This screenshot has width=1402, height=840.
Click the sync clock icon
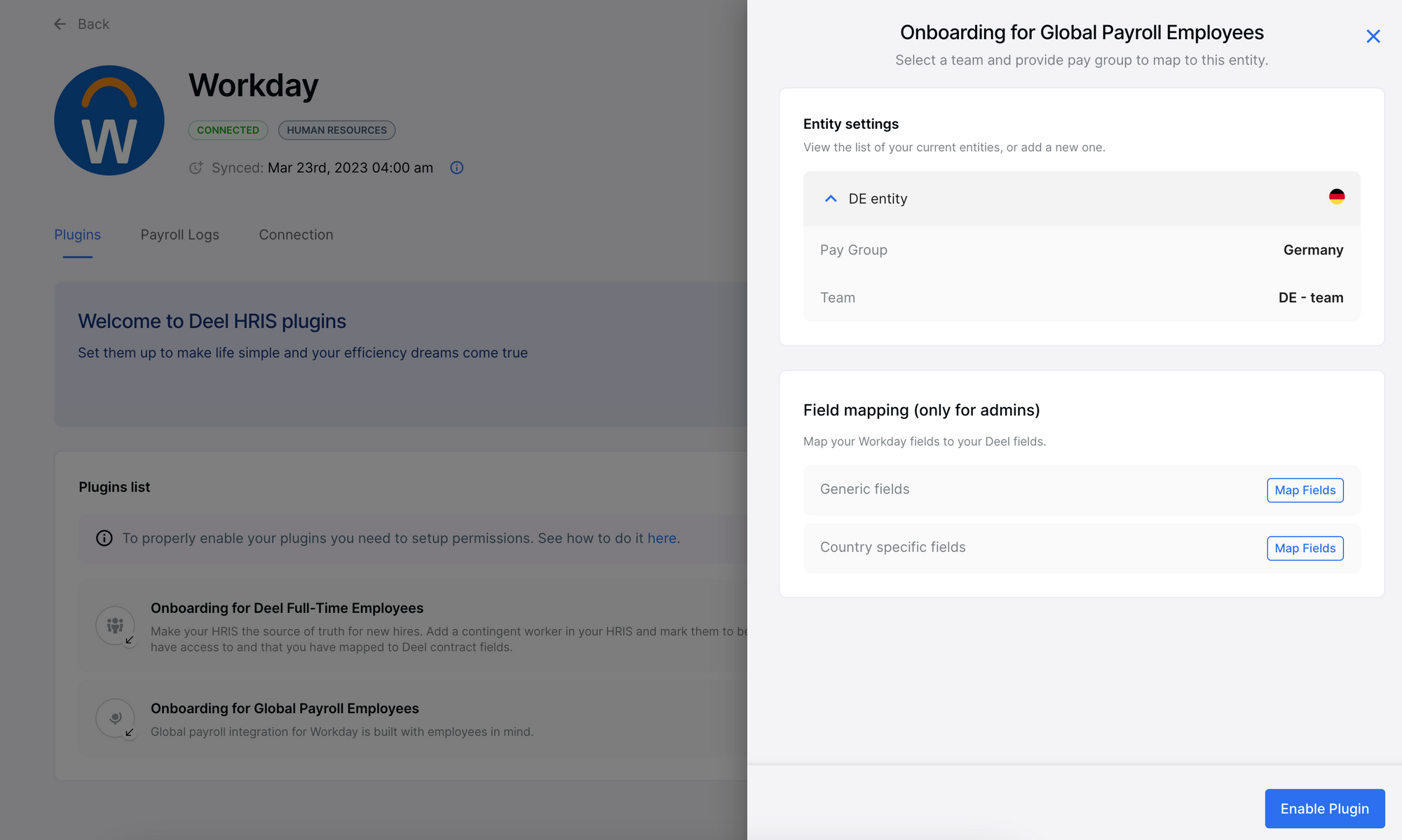coord(196,167)
